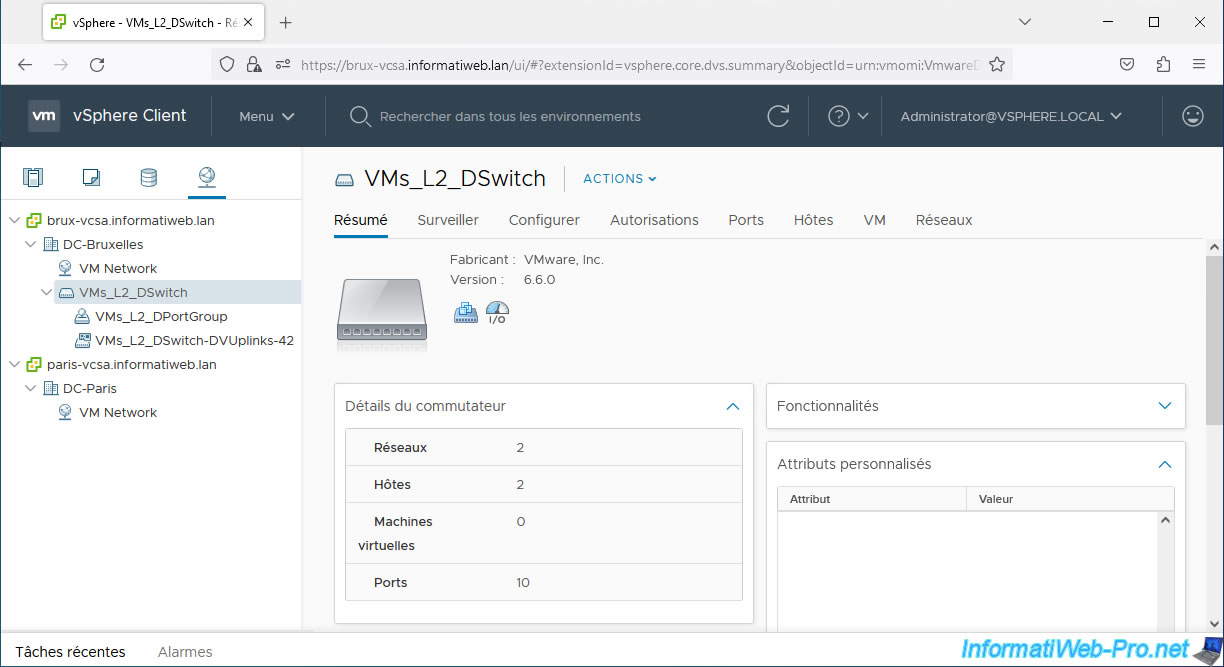Collapse the DC-Paris datacenter node
The width and height of the screenshot is (1224, 667).
point(31,388)
